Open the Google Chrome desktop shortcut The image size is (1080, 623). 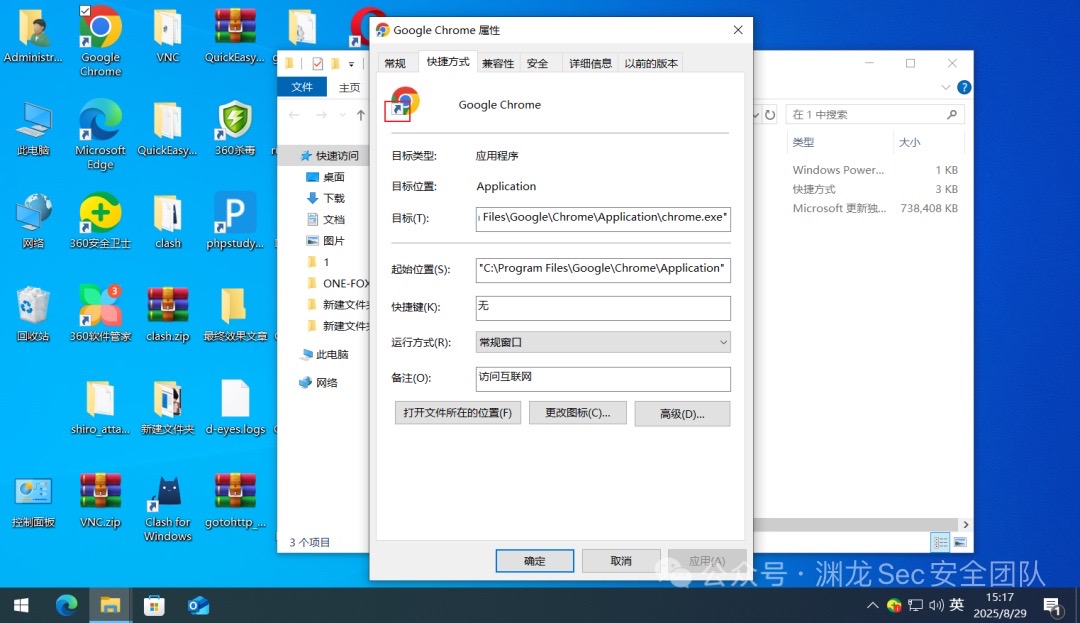[101, 40]
